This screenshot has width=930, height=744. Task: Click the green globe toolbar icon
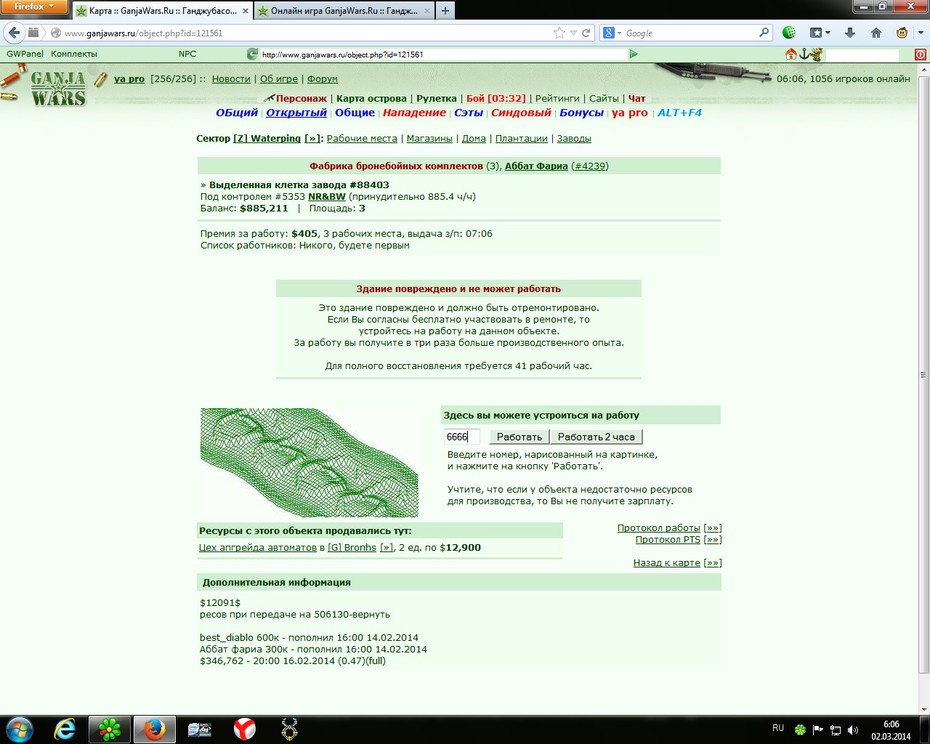point(789,33)
